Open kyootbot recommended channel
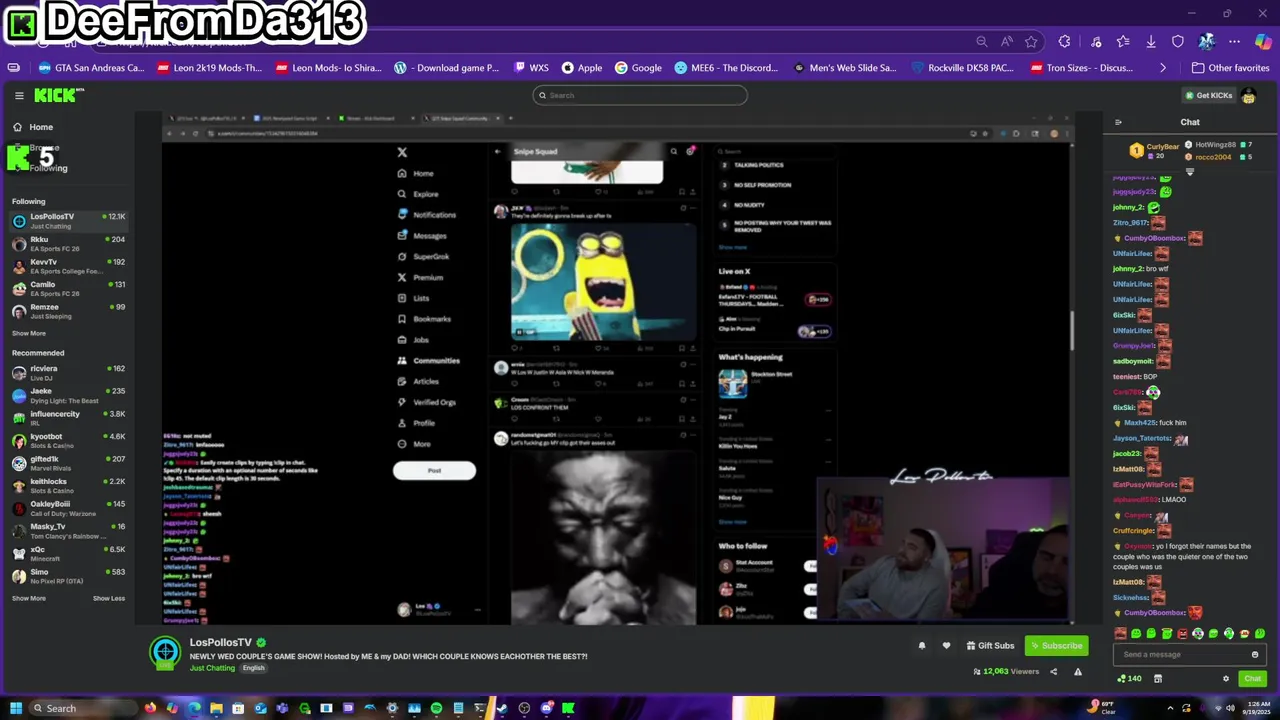Viewport: 1280px width, 720px height. tap(68, 440)
